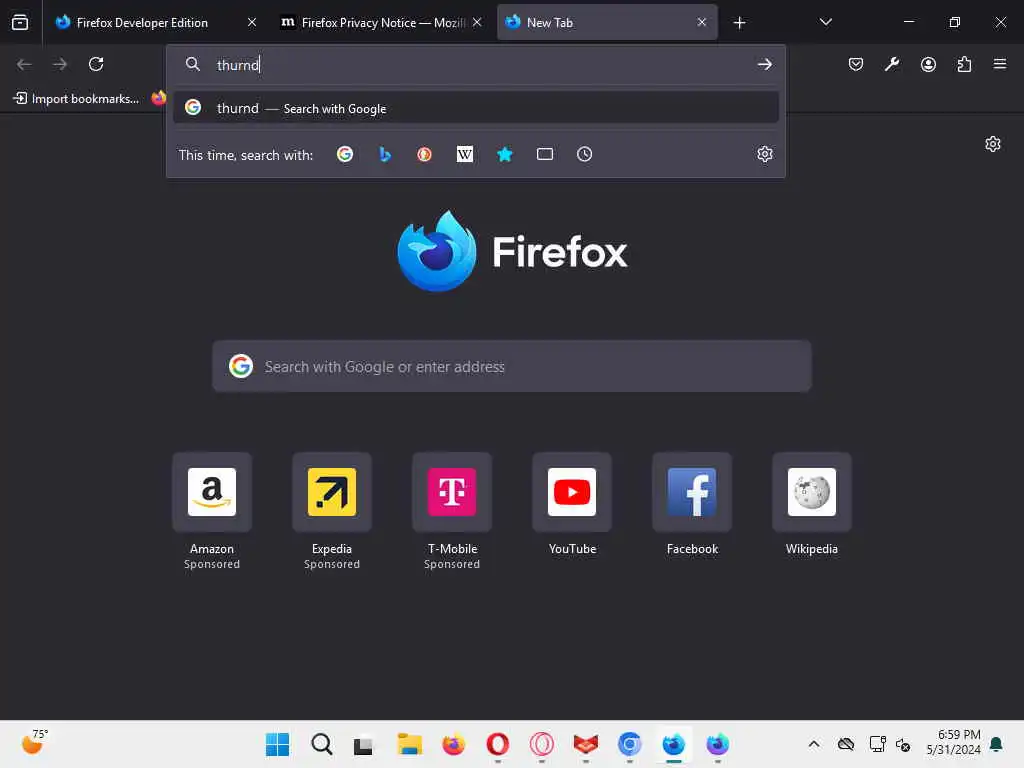1024x768 pixels.
Task: Click the go arrow in address bar
Action: pos(764,64)
